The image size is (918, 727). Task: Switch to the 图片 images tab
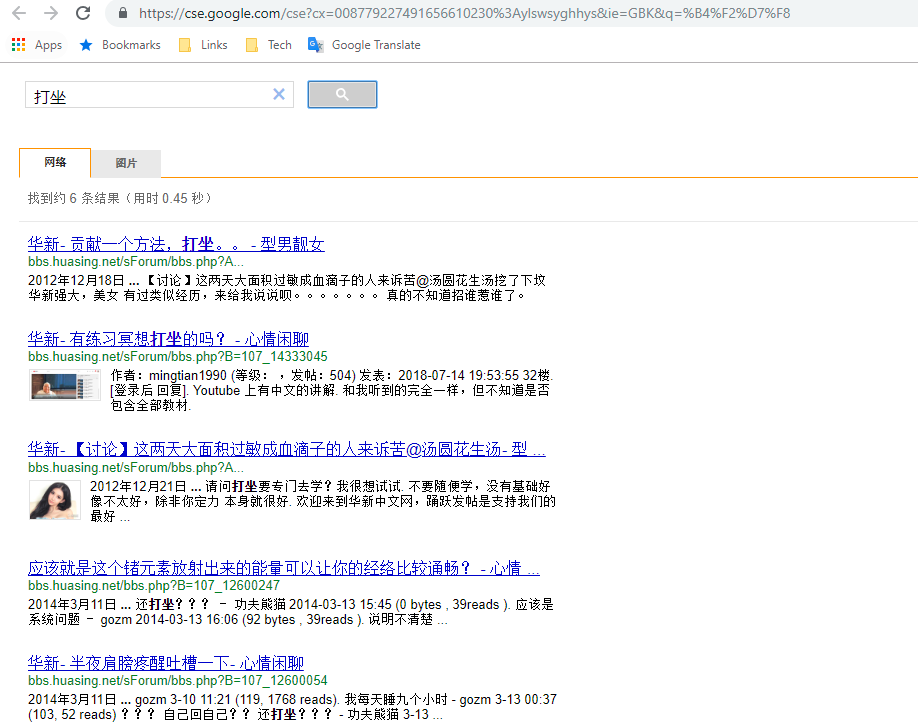[126, 164]
